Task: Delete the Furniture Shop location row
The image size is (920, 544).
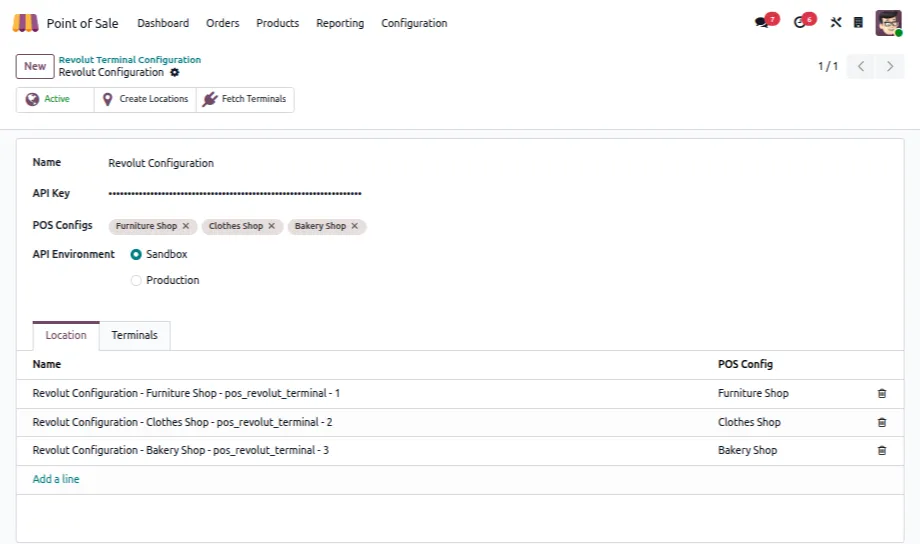Action: click(x=881, y=393)
